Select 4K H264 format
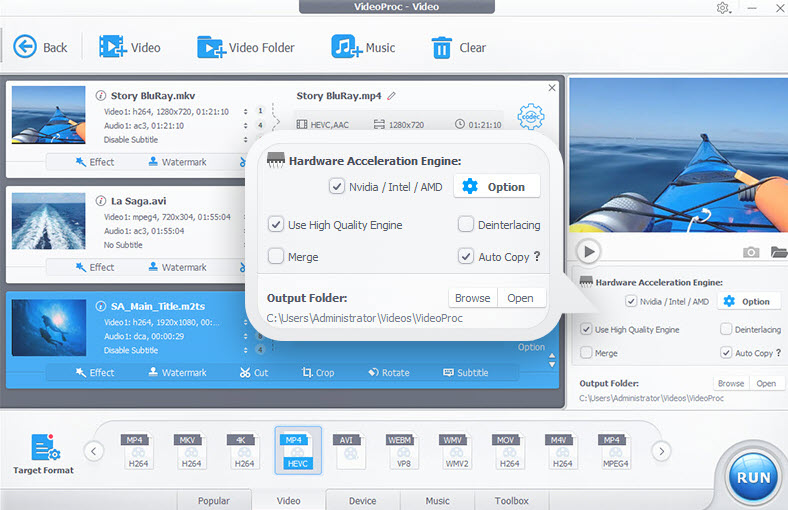788x510 pixels. tap(244, 451)
